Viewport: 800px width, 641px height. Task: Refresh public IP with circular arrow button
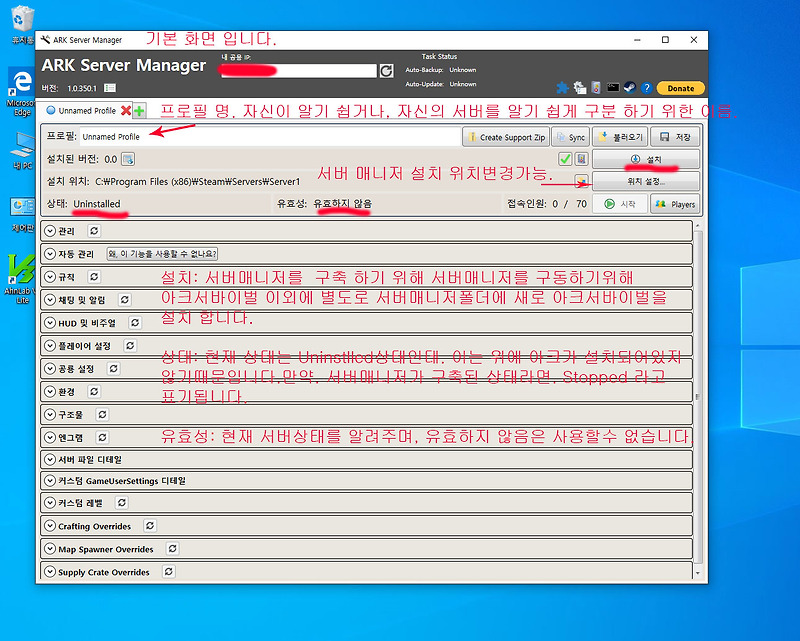click(x=386, y=70)
